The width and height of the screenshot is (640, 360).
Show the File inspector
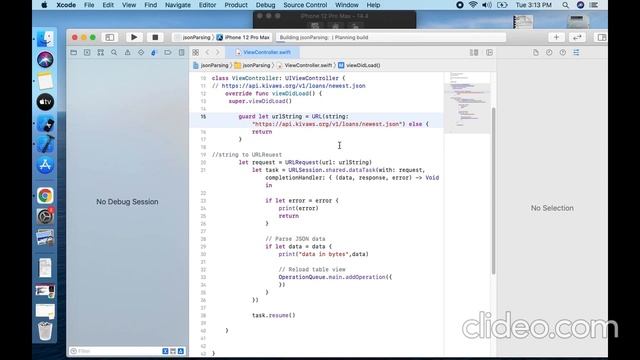click(536, 52)
